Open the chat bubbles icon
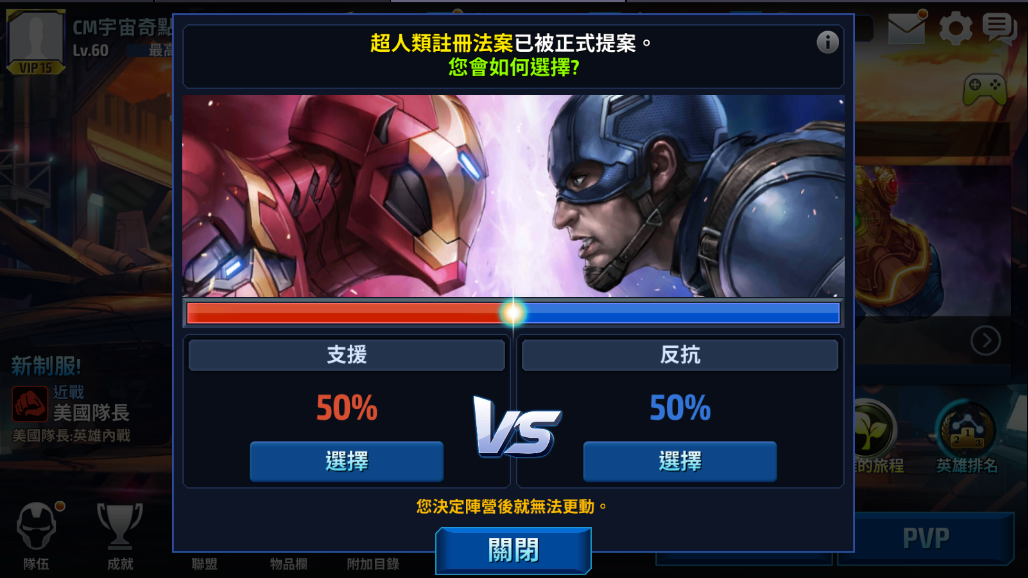Image resolution: width=1028 pixels, height=578 pixels. click(x=999, y=28)
